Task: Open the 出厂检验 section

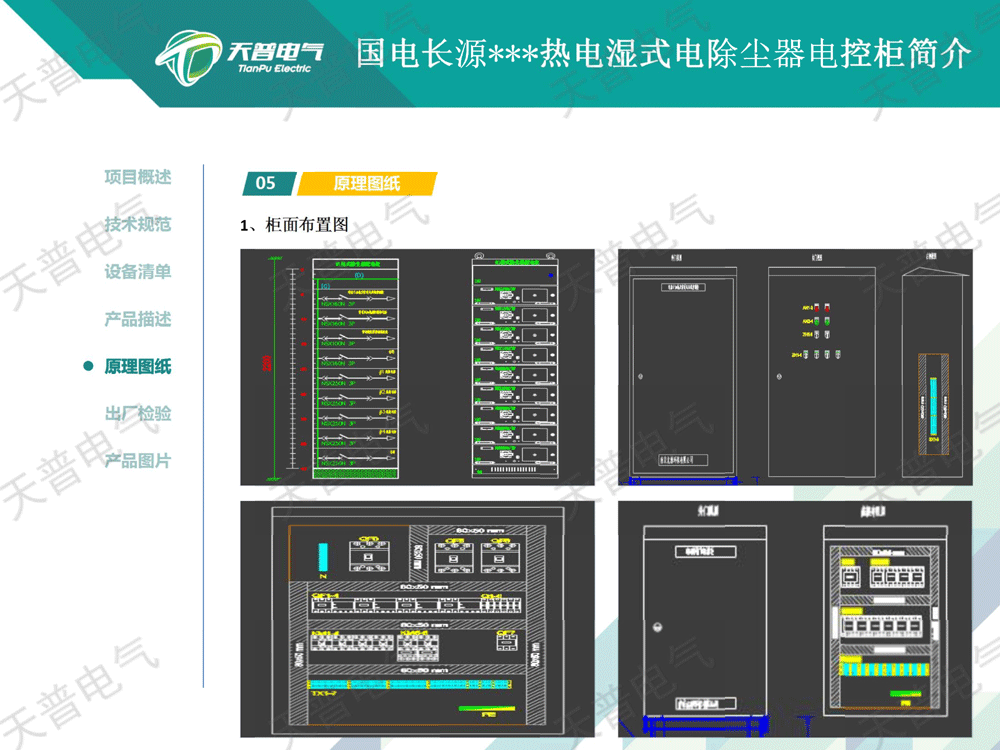Action: click(x=138, y=413)
